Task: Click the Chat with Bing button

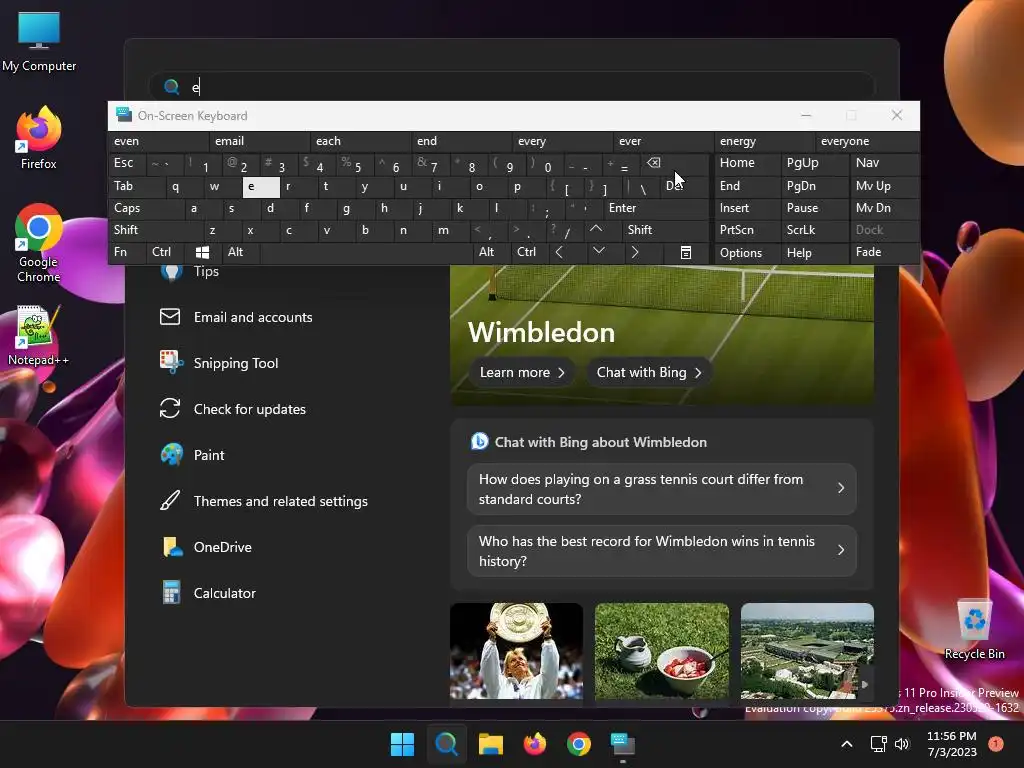Action: (649, 372)
